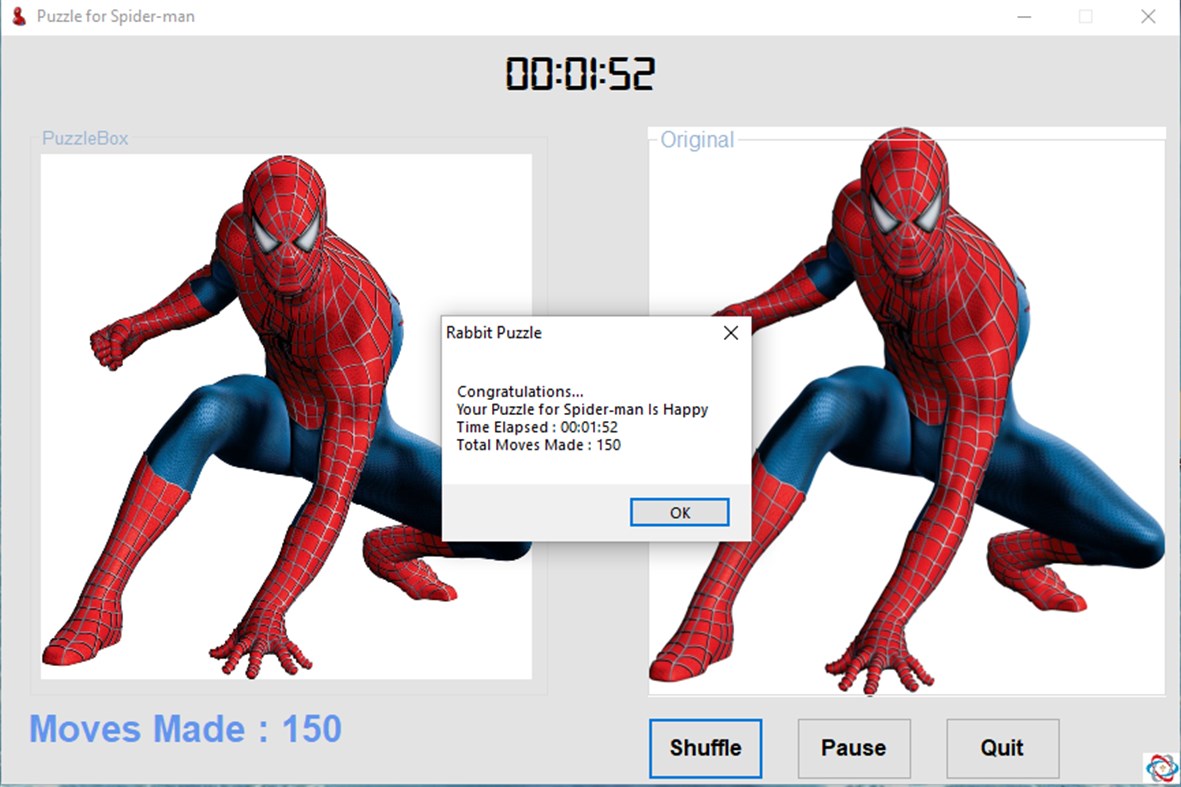Click the Time Elapsed line in the dialog
The image size is (1181, 787).
coord(539,427)
